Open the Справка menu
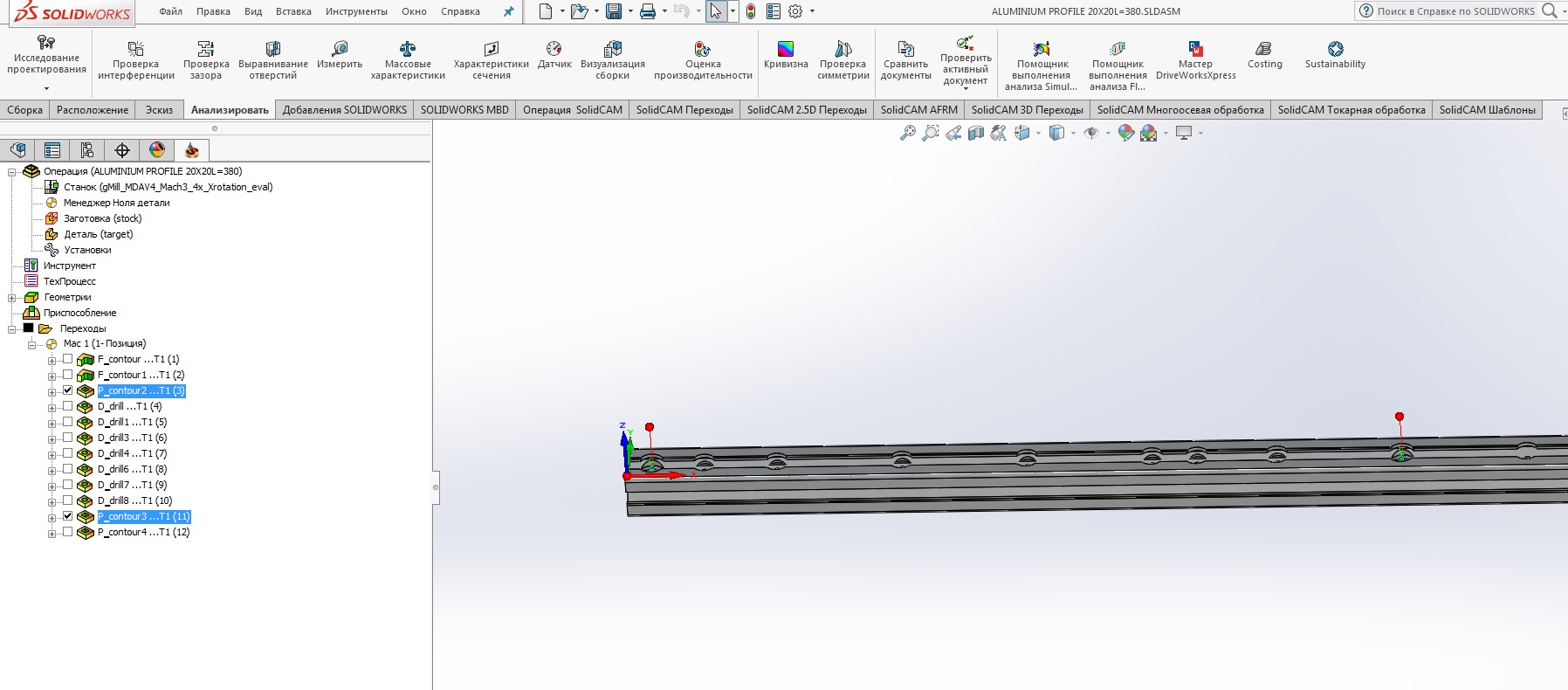The height and width of the screenshot is (690, 1568). [x=460, y=11]
